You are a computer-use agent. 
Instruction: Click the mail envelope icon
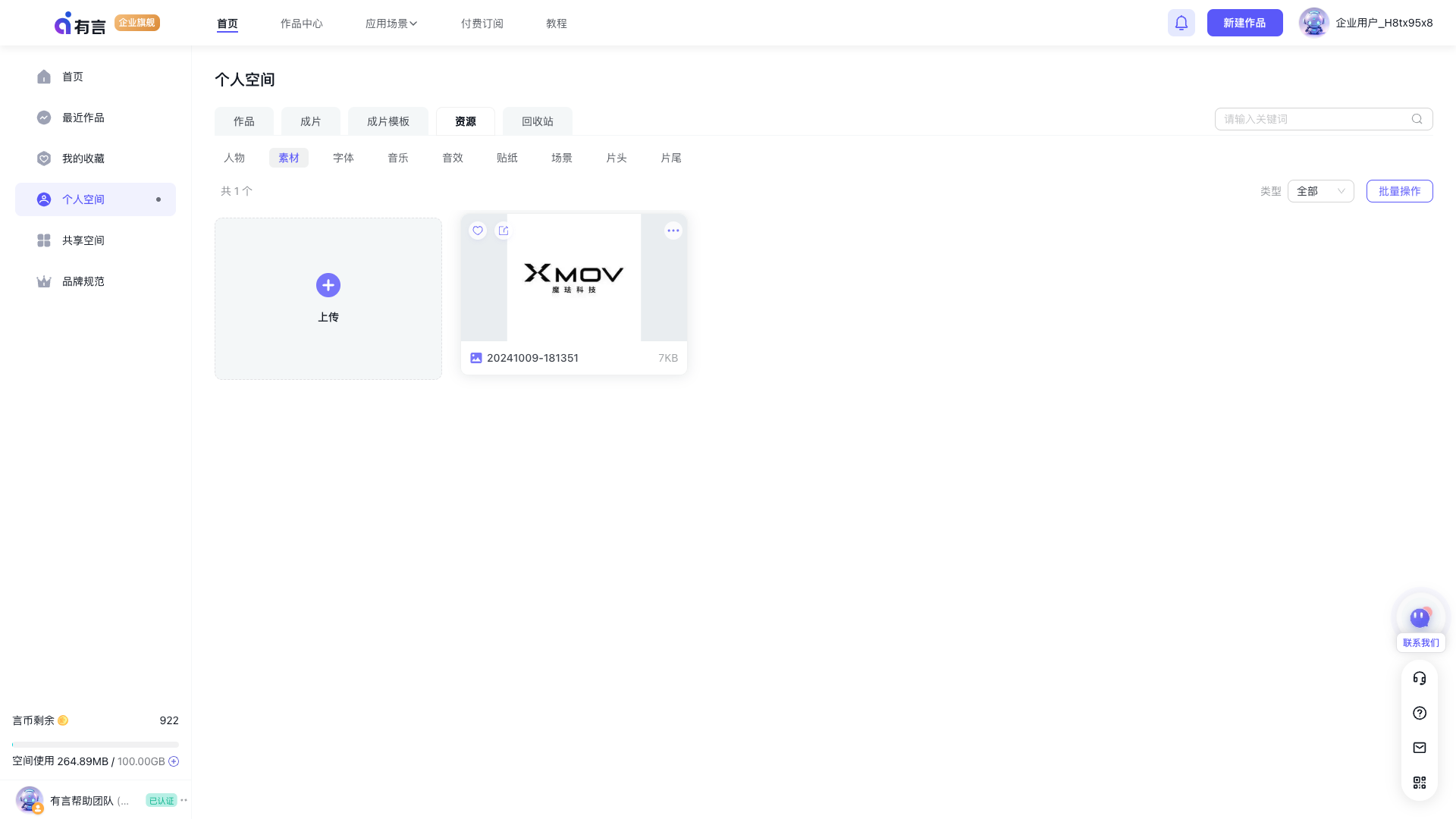coord(1420,748)
